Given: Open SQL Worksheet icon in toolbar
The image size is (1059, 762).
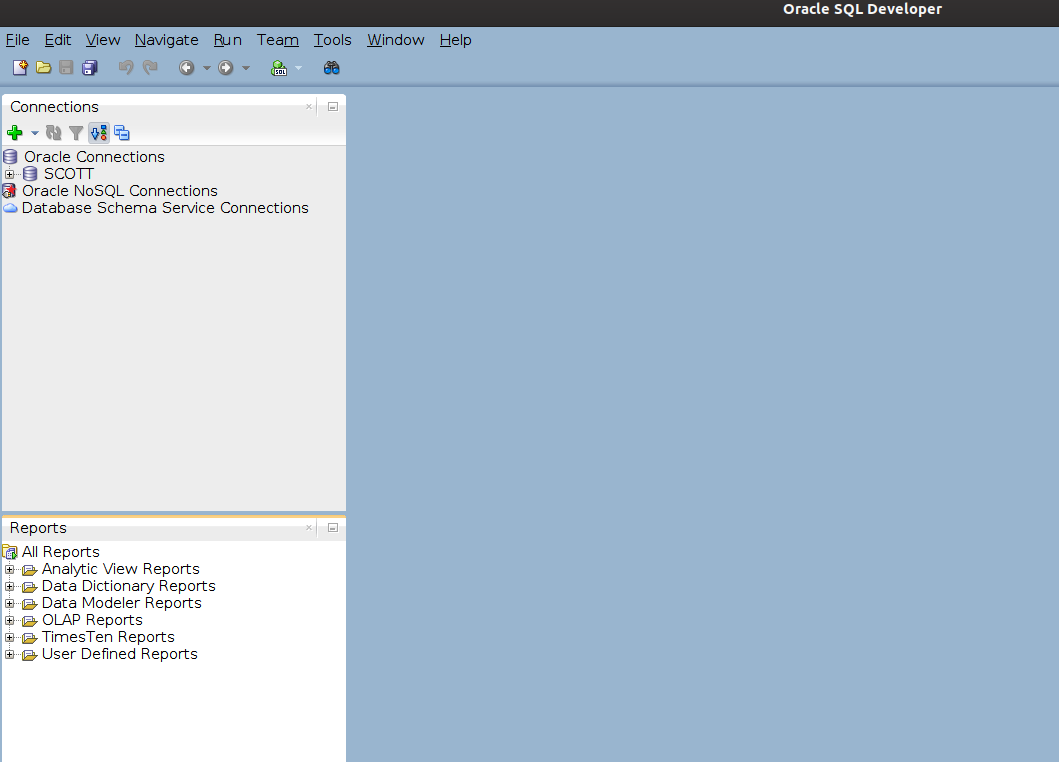Looking at the screenshot, I should pyautogui.click(x=279, y=68).
